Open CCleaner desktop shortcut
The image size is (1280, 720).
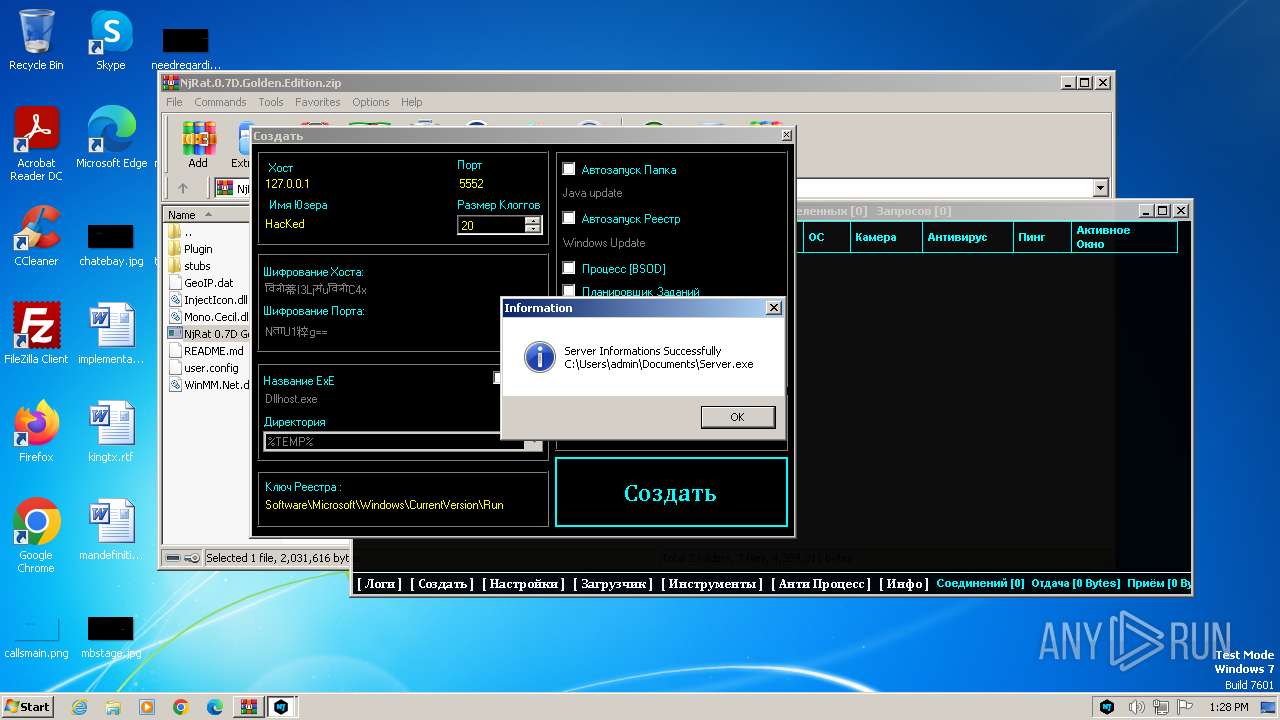coord(36,236)
